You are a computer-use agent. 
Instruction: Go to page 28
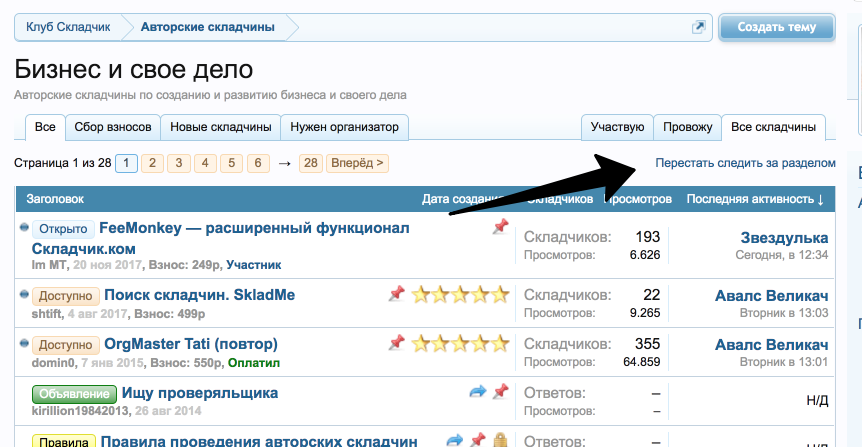[x=310, y=163]
